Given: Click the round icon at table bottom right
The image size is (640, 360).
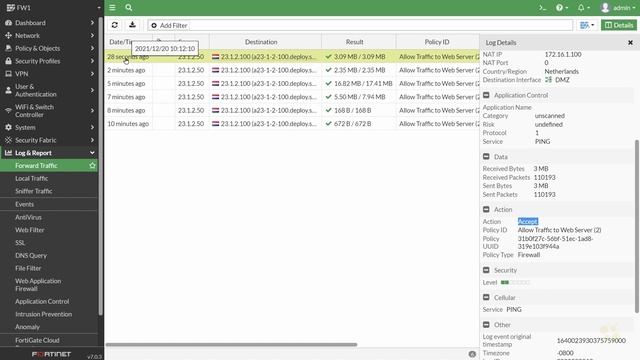Looking at the screenshot, I should click(x=472, y=354).
